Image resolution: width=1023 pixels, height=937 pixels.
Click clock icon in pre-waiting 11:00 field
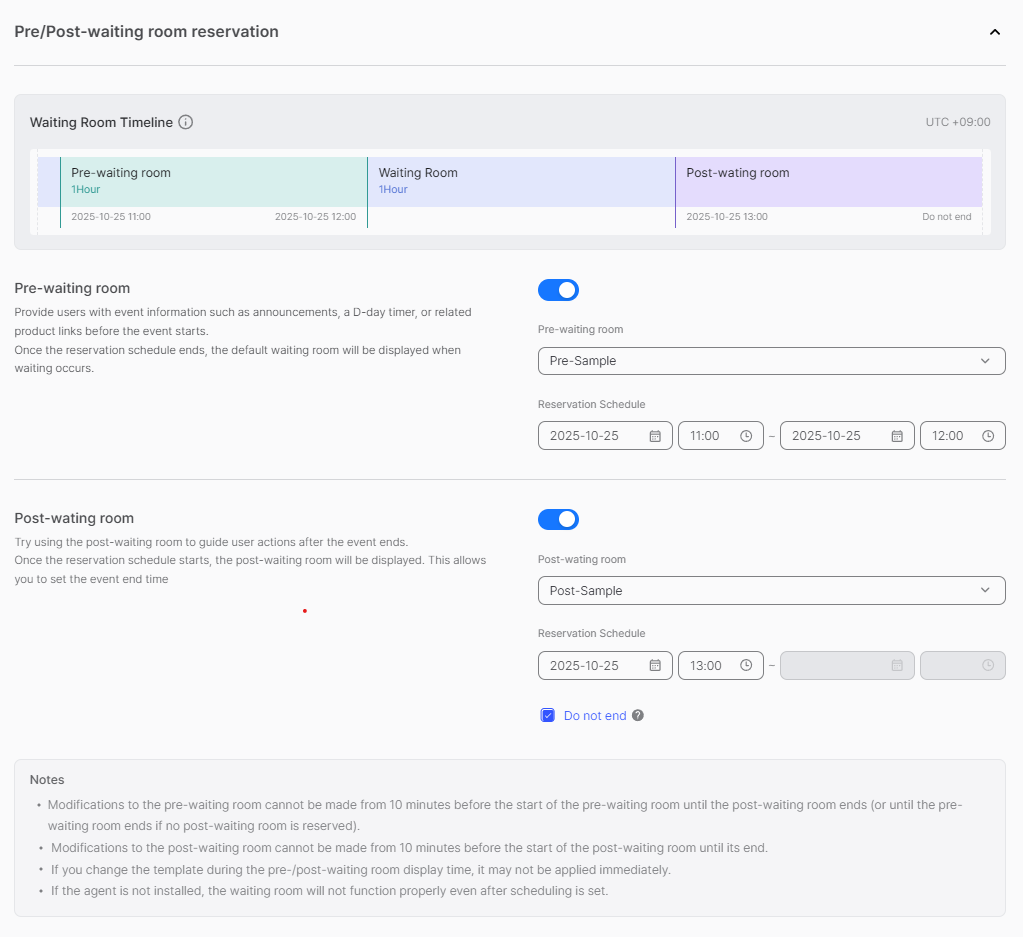tap(746, 436)
